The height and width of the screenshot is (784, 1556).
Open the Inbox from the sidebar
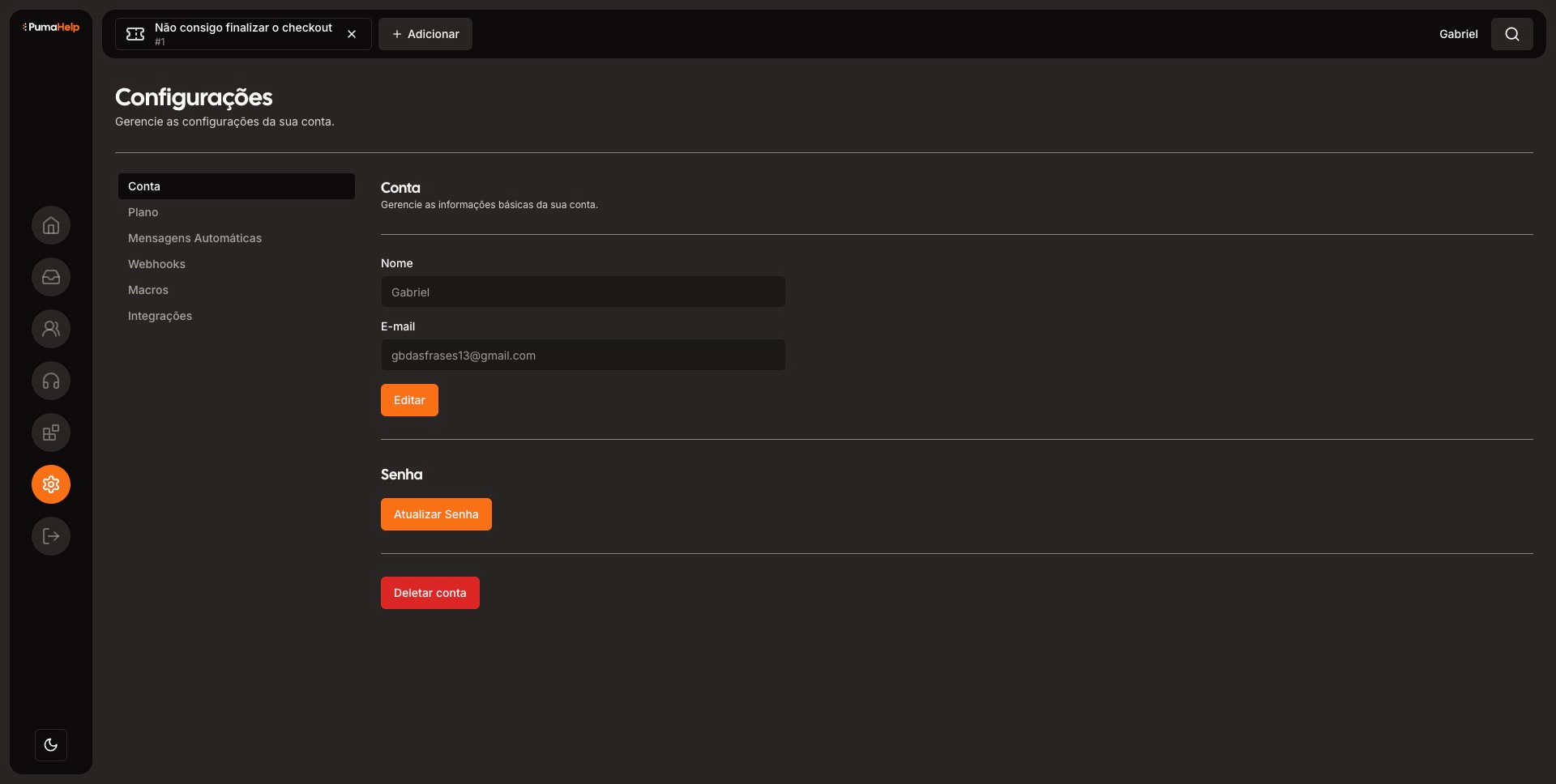[x=51, y=277]
